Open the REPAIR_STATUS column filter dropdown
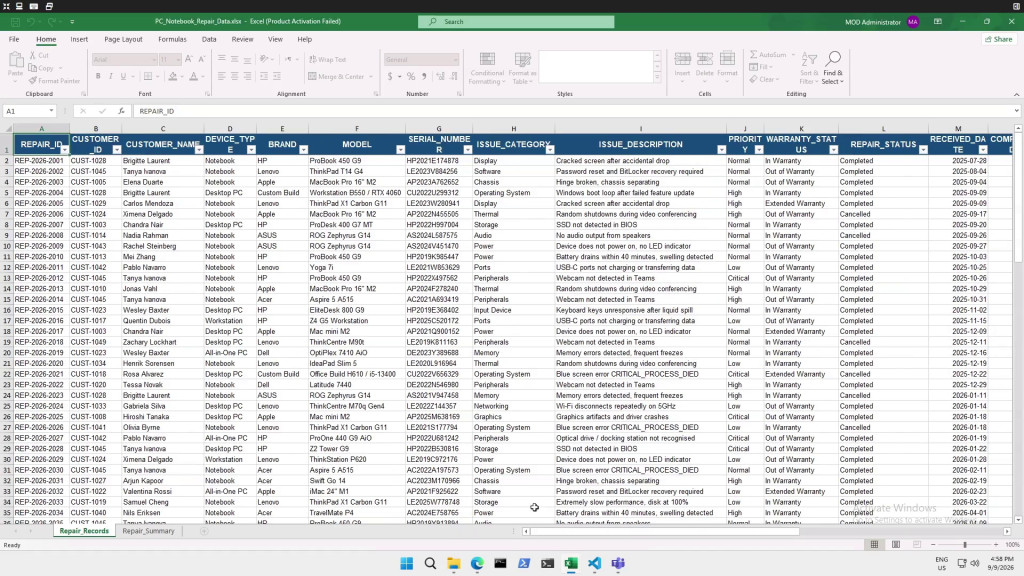This screenshot has width=1024, height=576. coord(923,150)
